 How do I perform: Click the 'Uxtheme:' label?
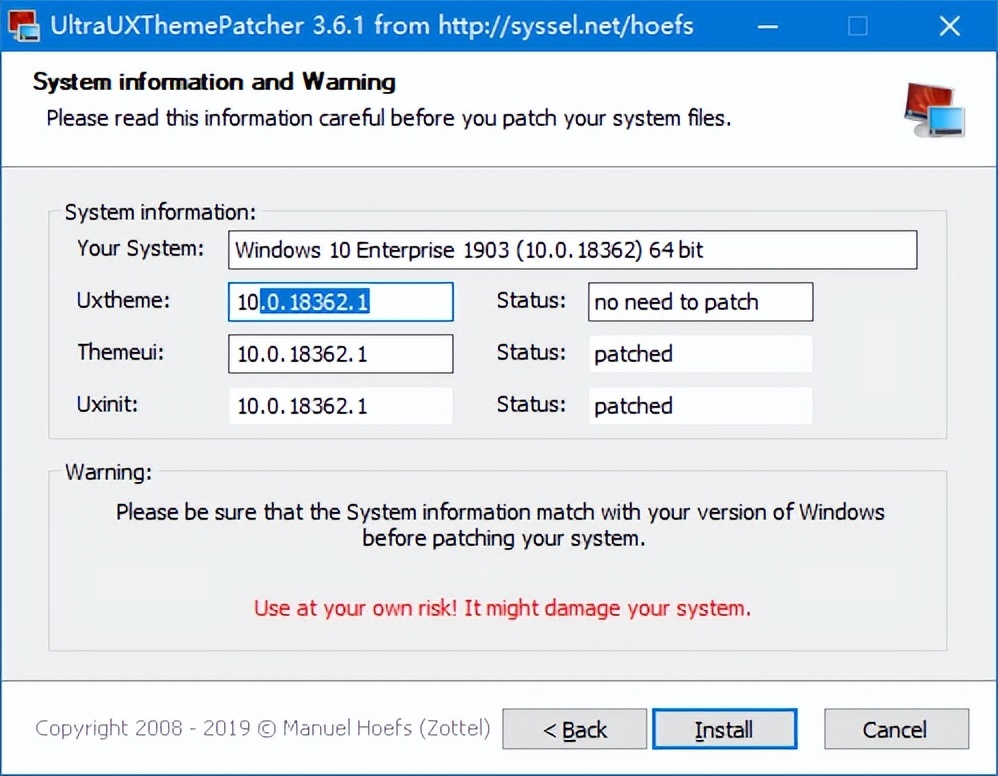click(123, 300)
